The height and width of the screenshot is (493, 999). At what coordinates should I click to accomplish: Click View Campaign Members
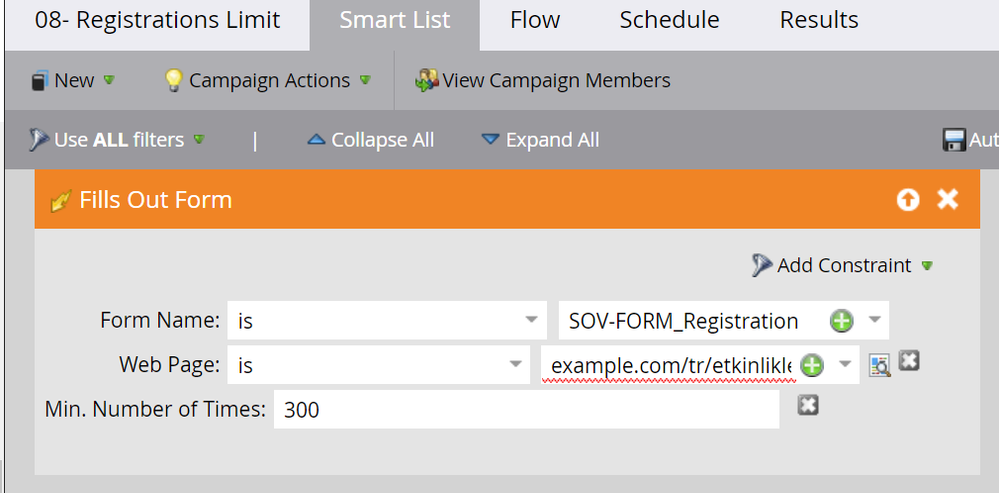[544, 81]
